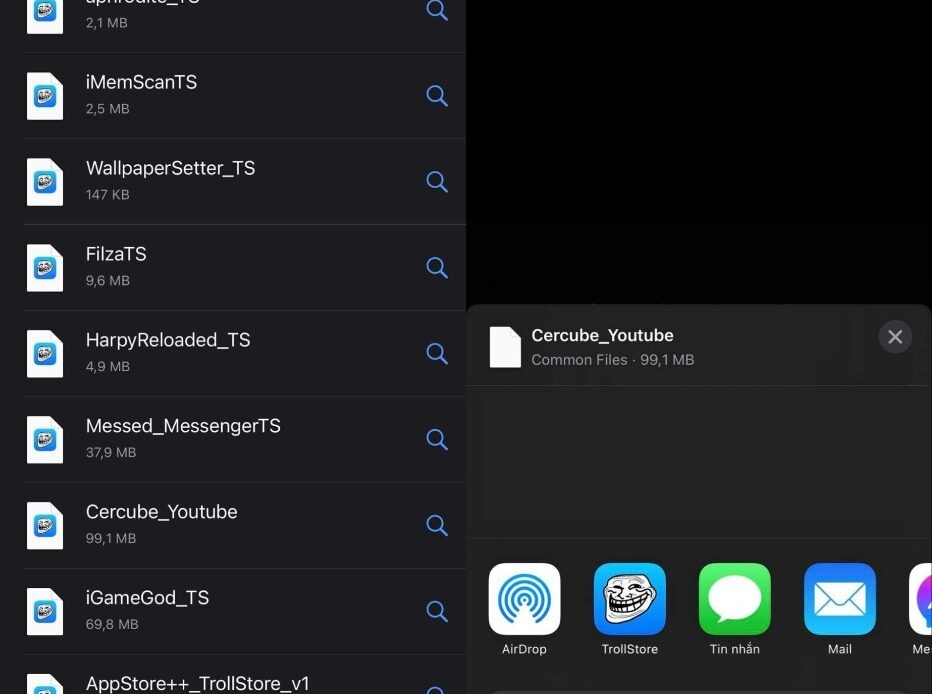The image size is (932, 694).
Task: Open the iMemScanTS file name
Action: 141,82
